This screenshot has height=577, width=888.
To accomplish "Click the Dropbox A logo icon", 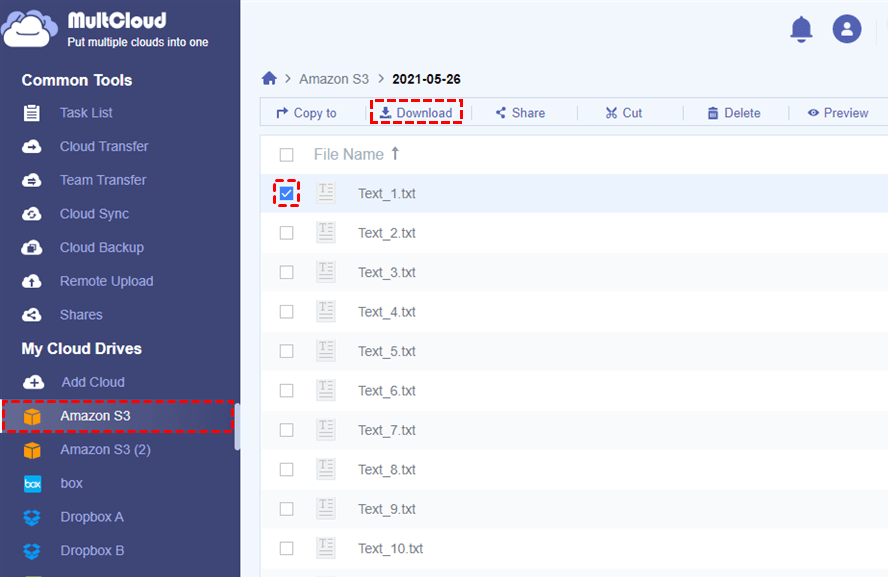I will click(32, 518).
